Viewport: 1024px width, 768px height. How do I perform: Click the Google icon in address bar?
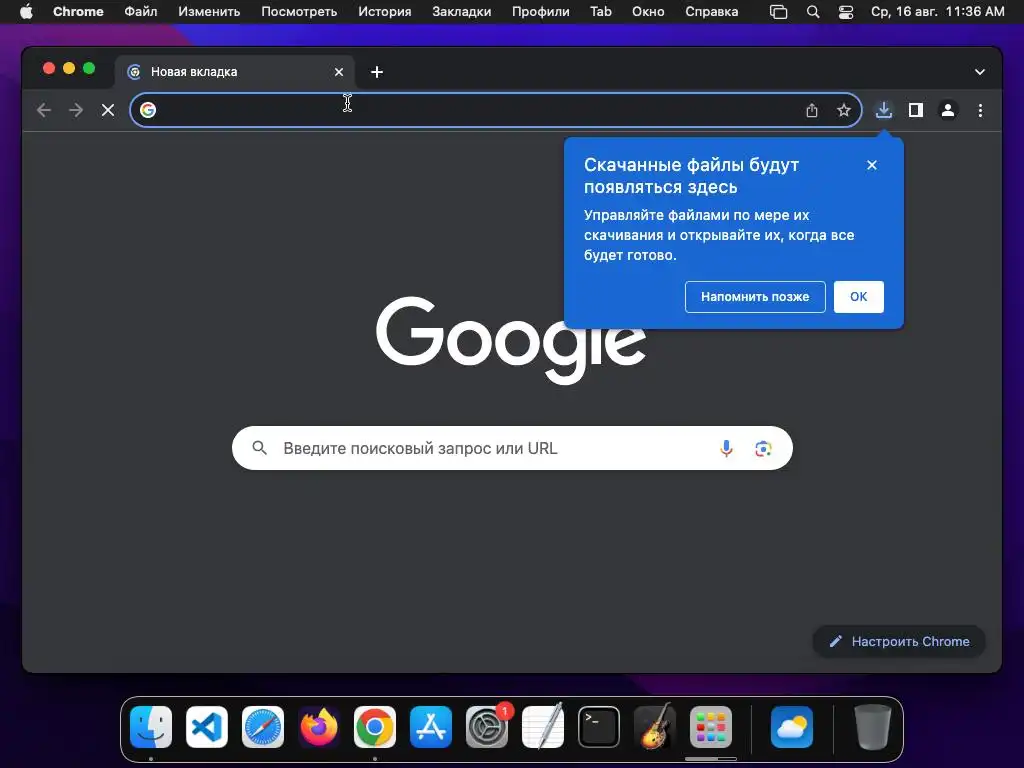pos(148,110)
